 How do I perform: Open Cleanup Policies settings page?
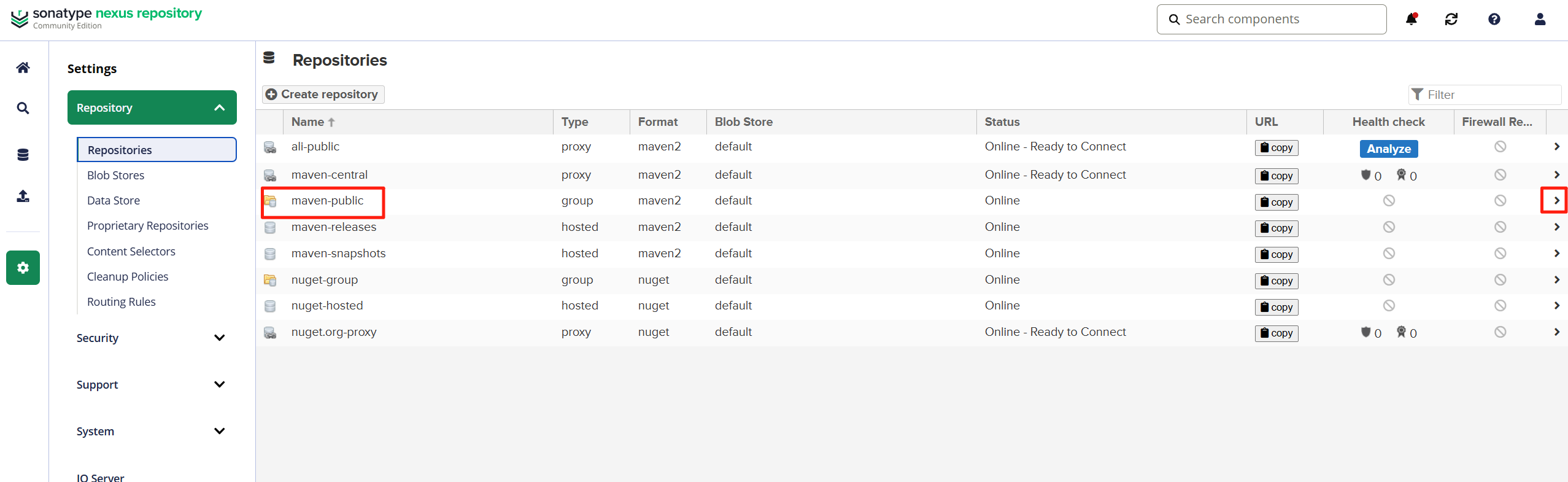pos(128,276)
